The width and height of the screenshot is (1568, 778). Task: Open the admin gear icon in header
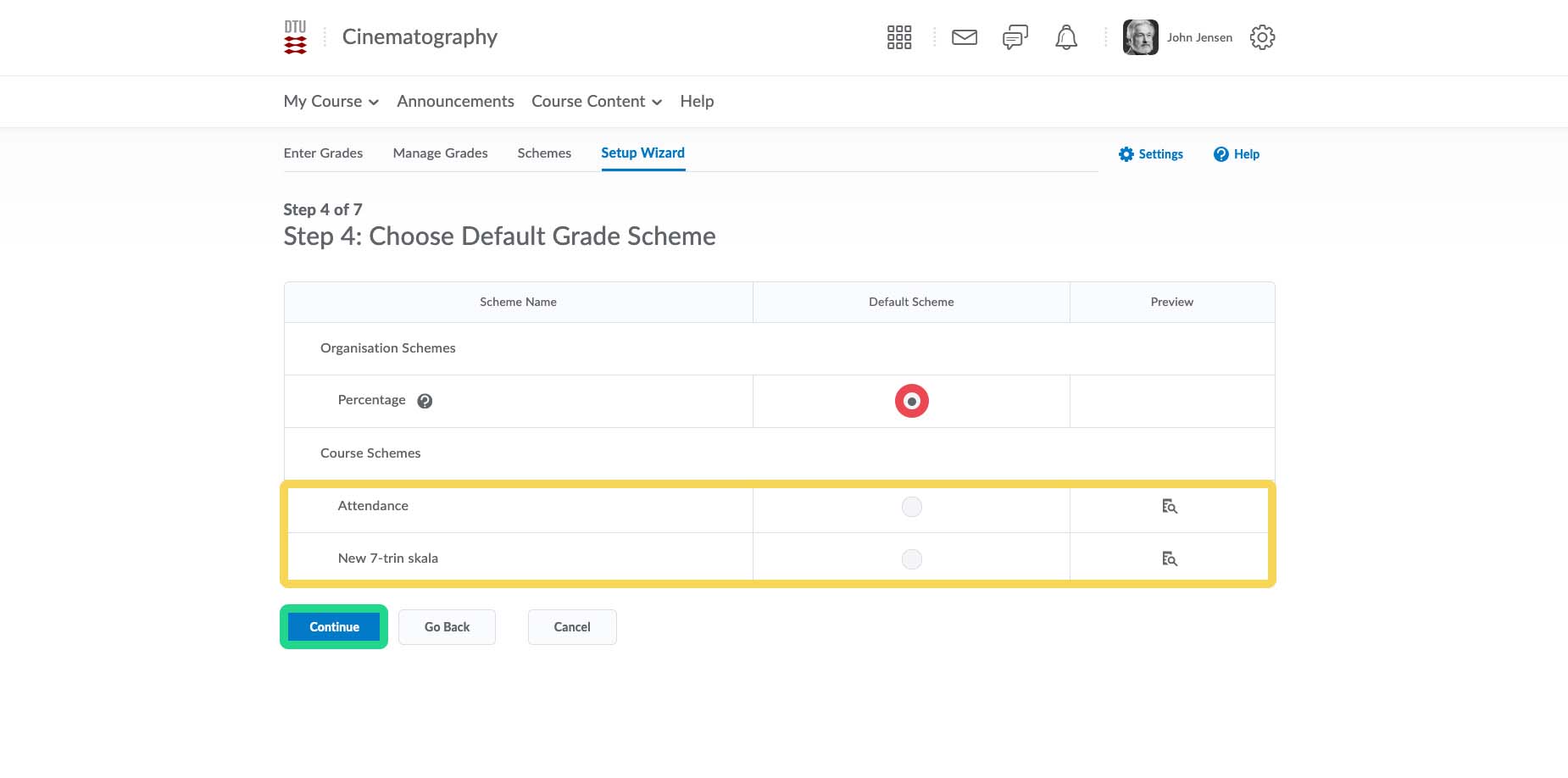point(1261,37)
